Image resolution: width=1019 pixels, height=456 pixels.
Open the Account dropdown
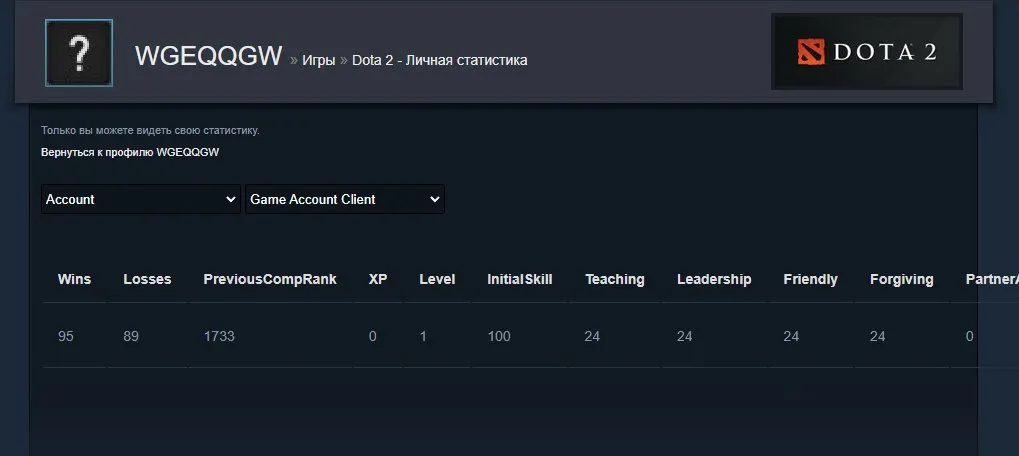[140, 199]
